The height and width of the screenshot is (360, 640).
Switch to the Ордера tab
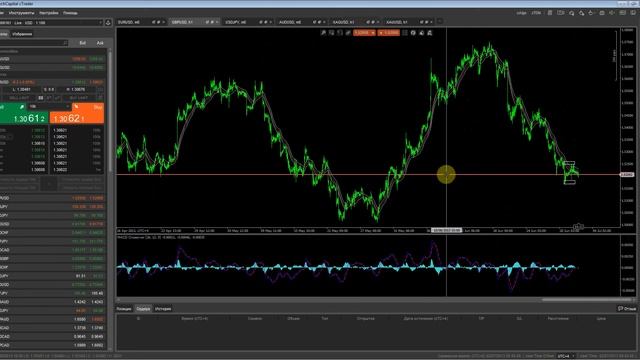tap(143, 309)
